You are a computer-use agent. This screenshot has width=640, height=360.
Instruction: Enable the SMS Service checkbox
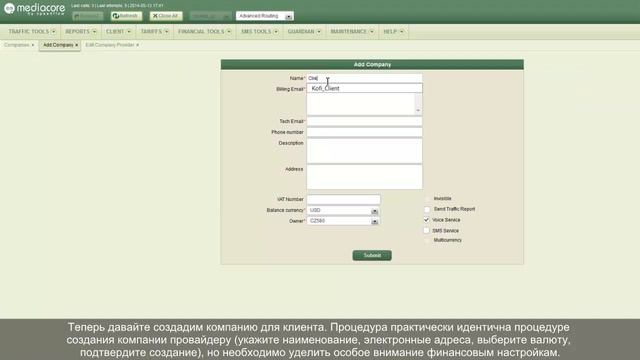point(427,231)
